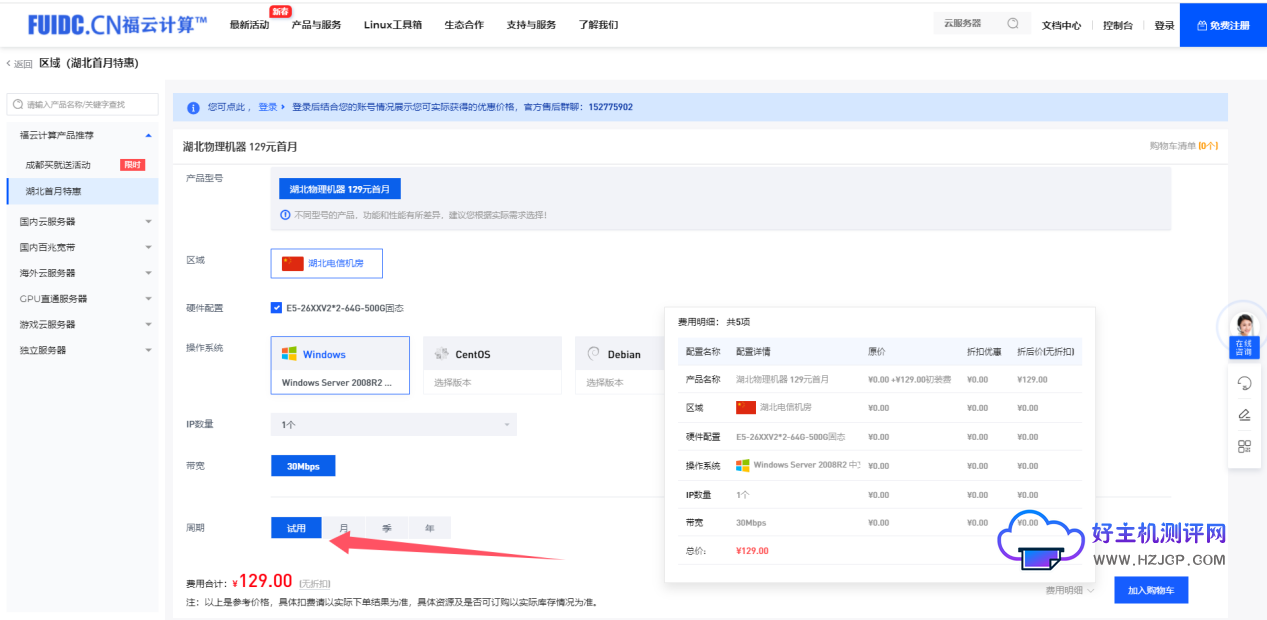This screenshot has height=620, width=1267.
Task: Open the app grid icon in right sidebar
Action: pyautogui.click(x=1243, y=446)
